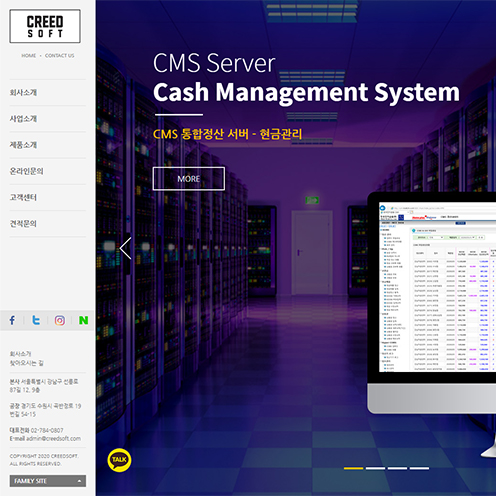Viewport: 496px width, 496px height.
Task: Open the Twitter icon link
Action: point(36,321)
